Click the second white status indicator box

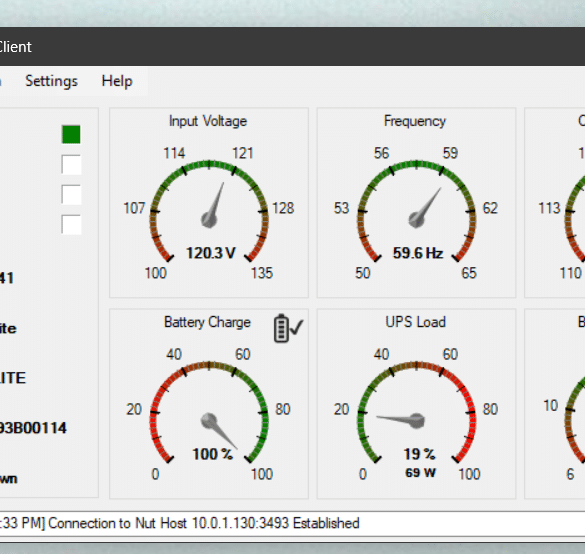[71, 165]
